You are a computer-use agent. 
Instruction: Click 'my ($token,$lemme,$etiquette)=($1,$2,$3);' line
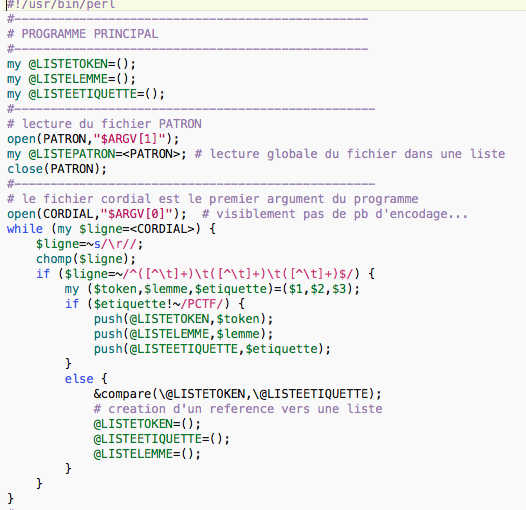coord(212,289)
